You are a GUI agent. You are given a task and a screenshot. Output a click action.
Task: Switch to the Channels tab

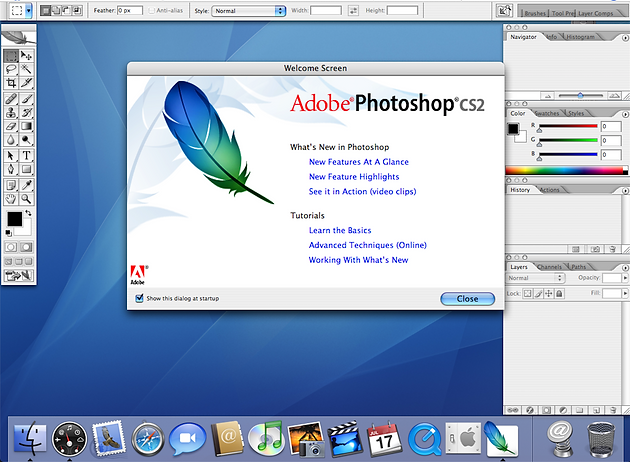coord(549,267)
